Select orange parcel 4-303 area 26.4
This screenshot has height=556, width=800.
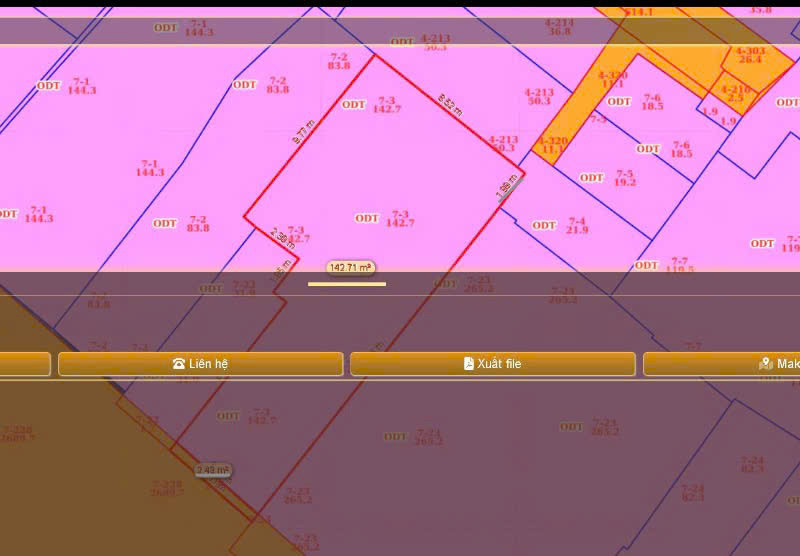tap(750, 55)
